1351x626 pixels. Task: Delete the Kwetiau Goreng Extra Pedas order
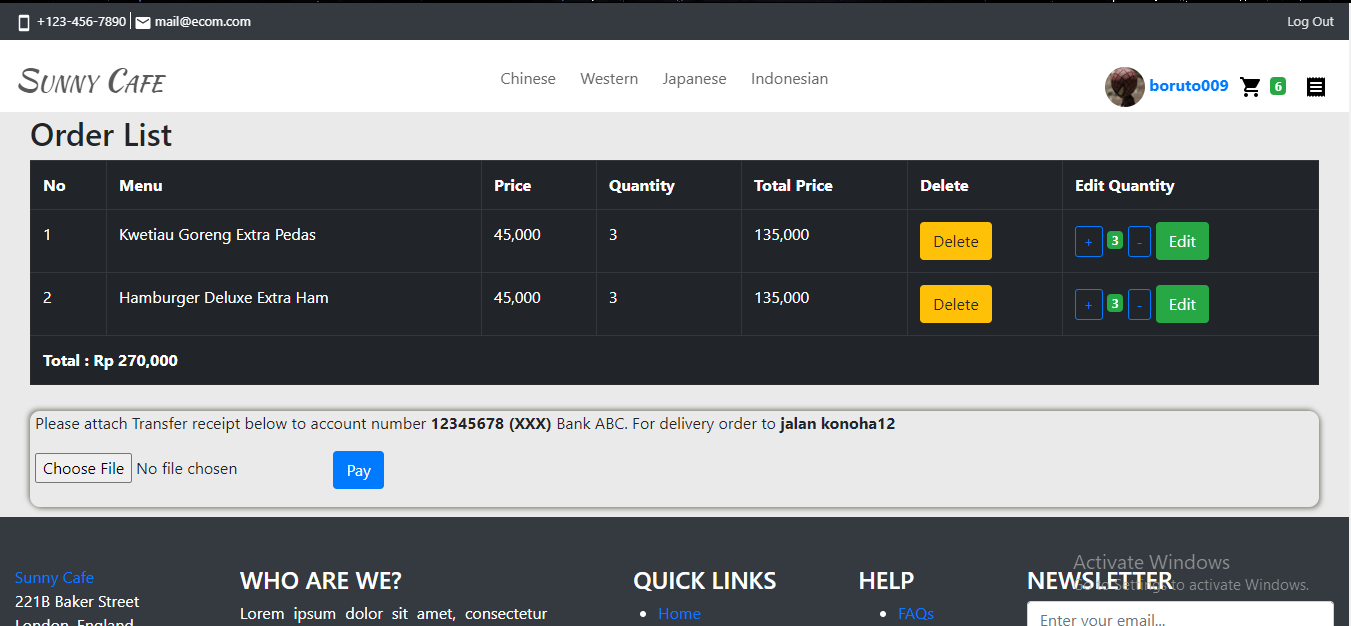tap(955, 241)
